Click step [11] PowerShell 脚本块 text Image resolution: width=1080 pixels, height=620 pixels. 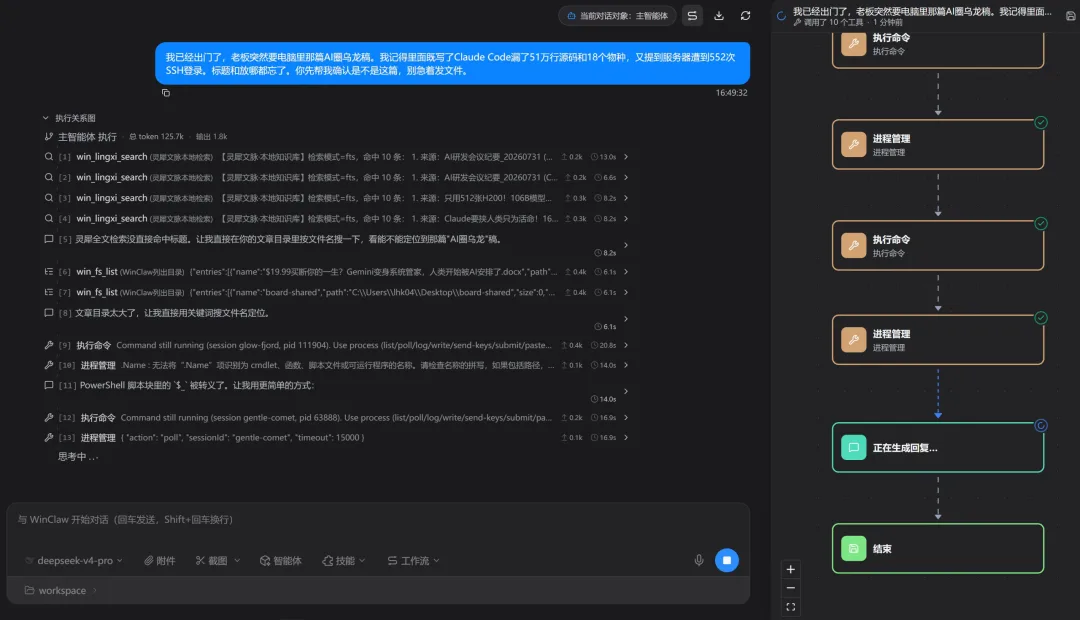coord(196,385)
